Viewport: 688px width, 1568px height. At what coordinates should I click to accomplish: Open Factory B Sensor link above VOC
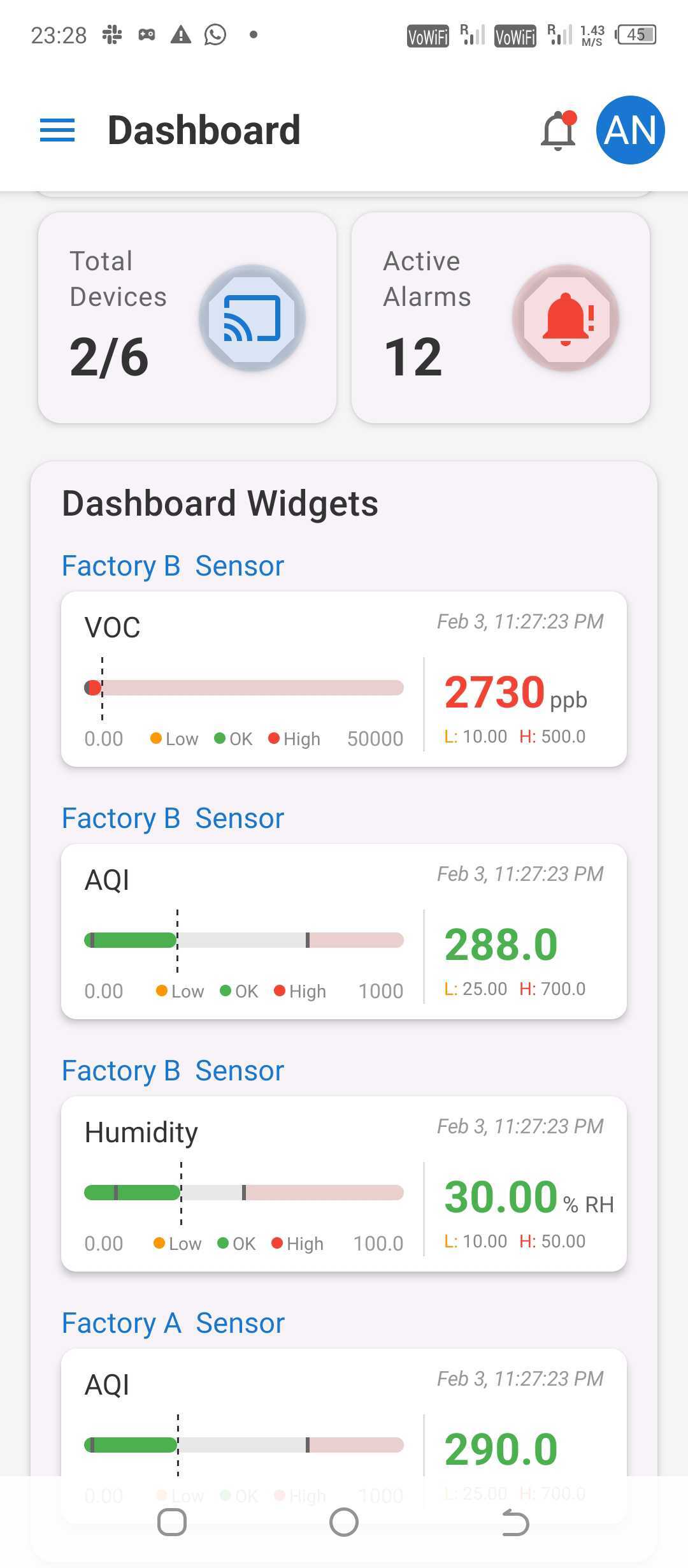[x=173, y=566]
